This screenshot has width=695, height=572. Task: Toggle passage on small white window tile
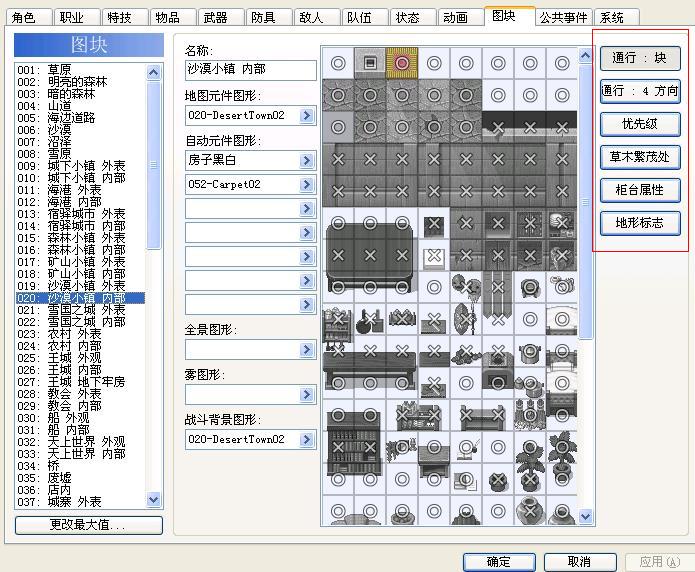[x=434, y=256]
